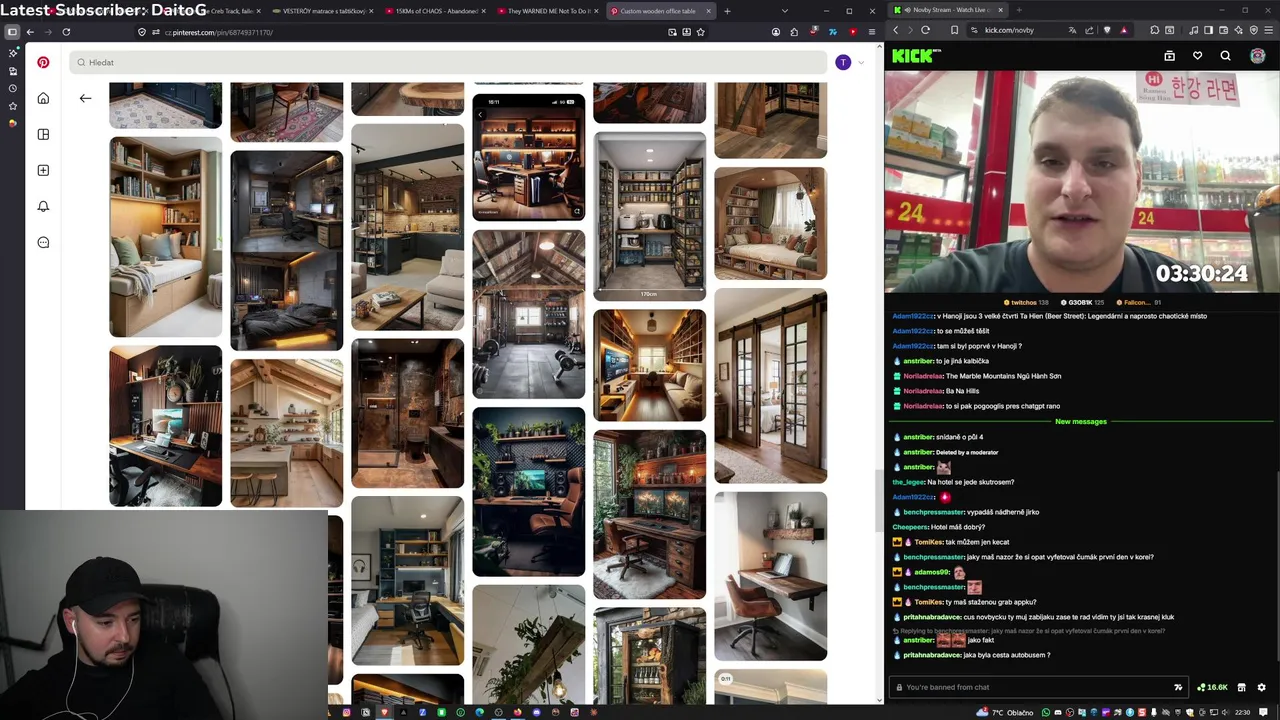The height and width of the screenshot is (720, 1280).
Task: Open Pinterest messages chat icon
Action: click(43, 242)
